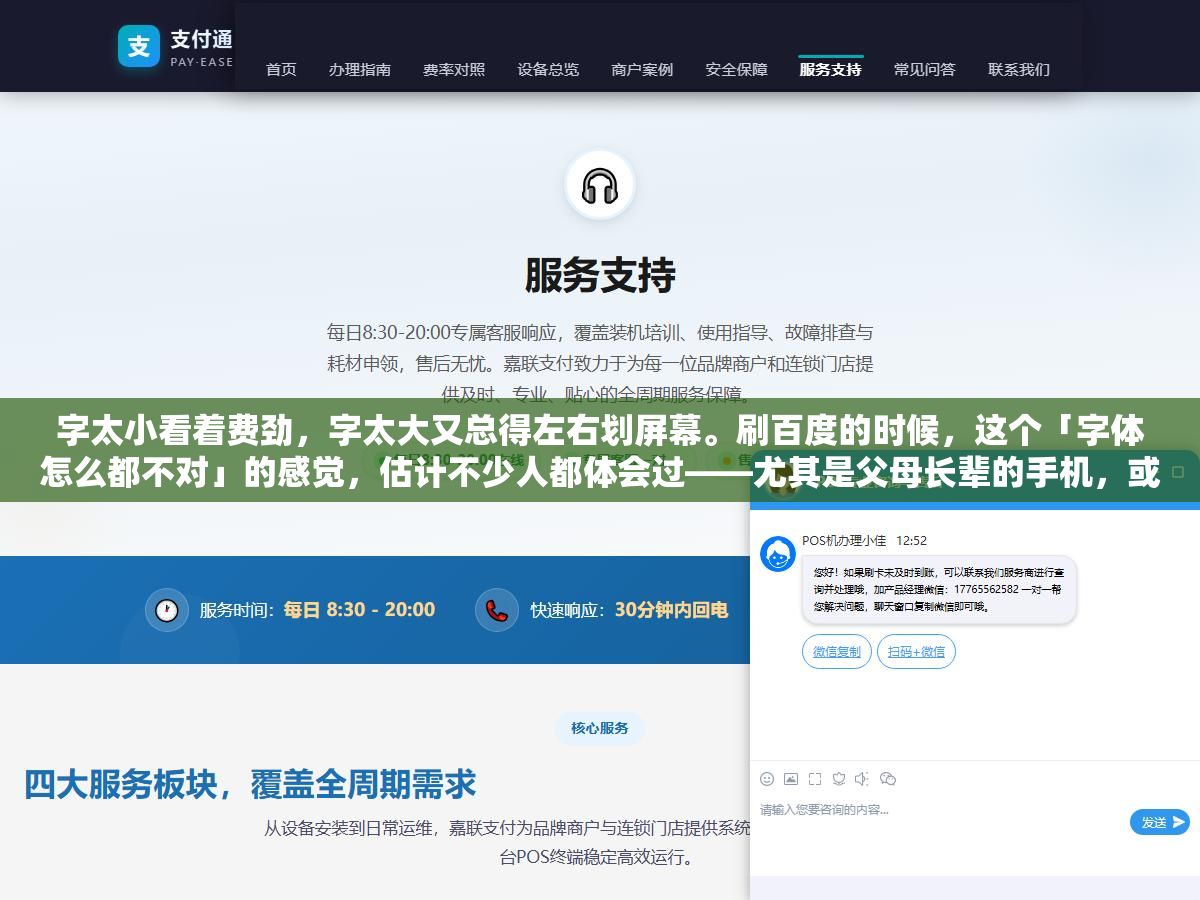Click the flower-shaped rating icon in chat
The width and height of the screenshot is (1200, 900).
[x=839, y=779]
